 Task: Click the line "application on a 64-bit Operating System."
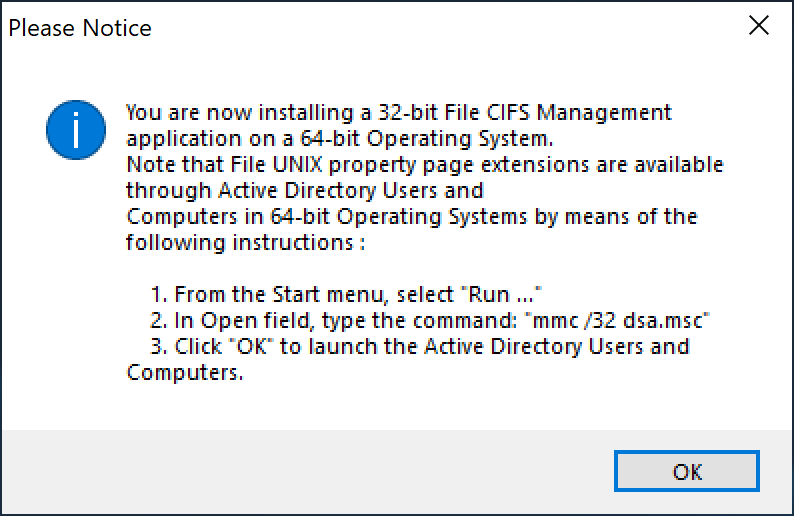[x=340, y=138]
